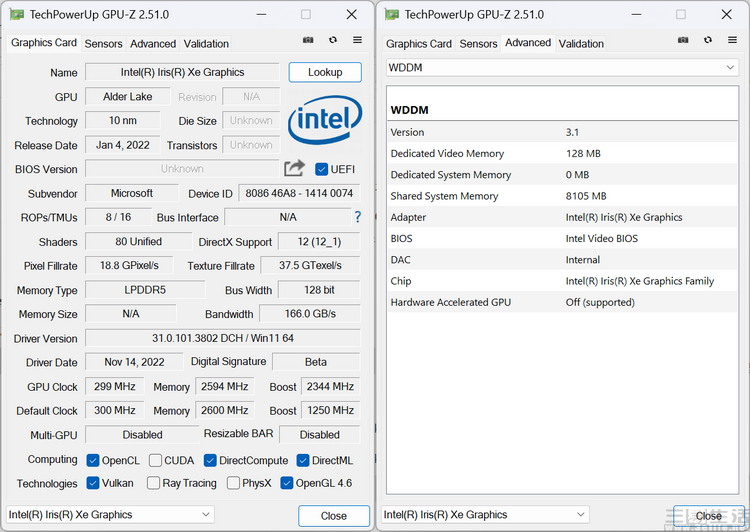Expand the WDDM category dropdown
The height and width of the screenshot is (532, 750).
coord(562,67)
